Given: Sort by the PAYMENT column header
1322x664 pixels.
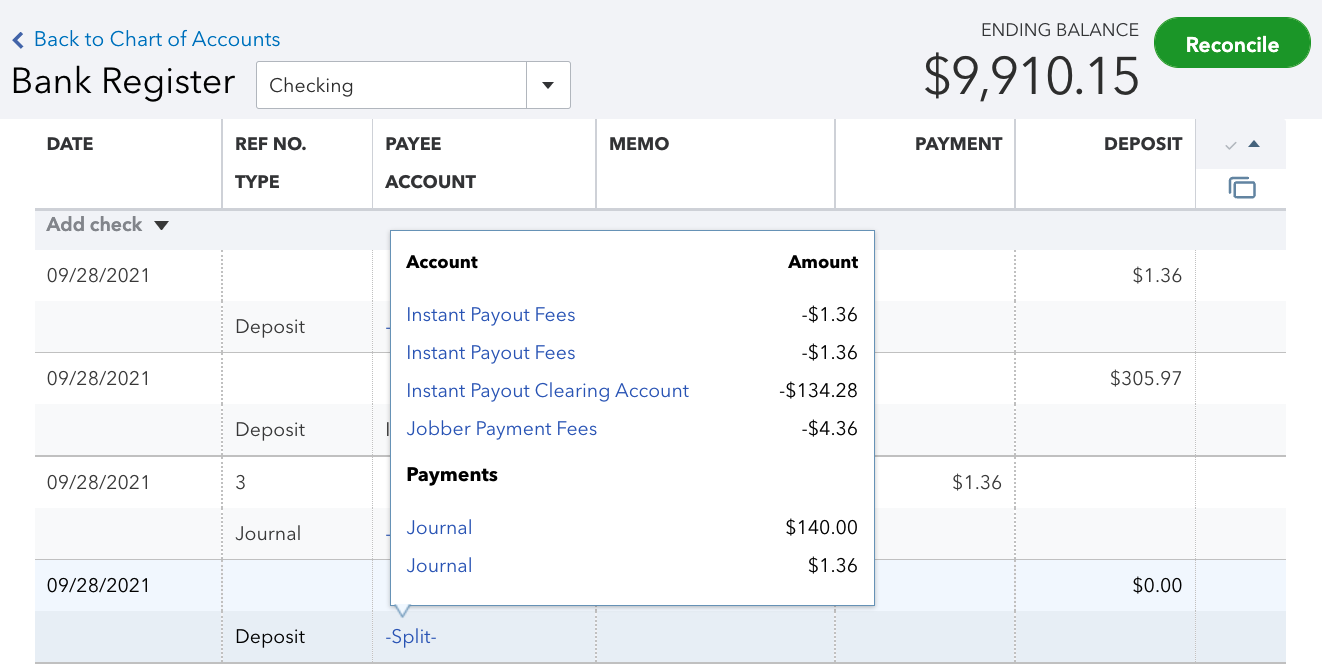Looking at the screenshot, I should tap(957, 144).
